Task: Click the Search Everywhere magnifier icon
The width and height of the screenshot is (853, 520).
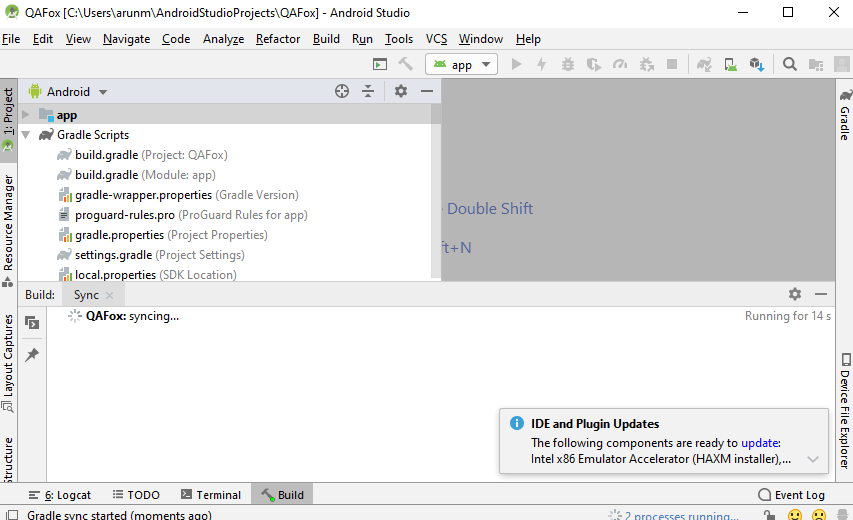Action: (789, 64)
